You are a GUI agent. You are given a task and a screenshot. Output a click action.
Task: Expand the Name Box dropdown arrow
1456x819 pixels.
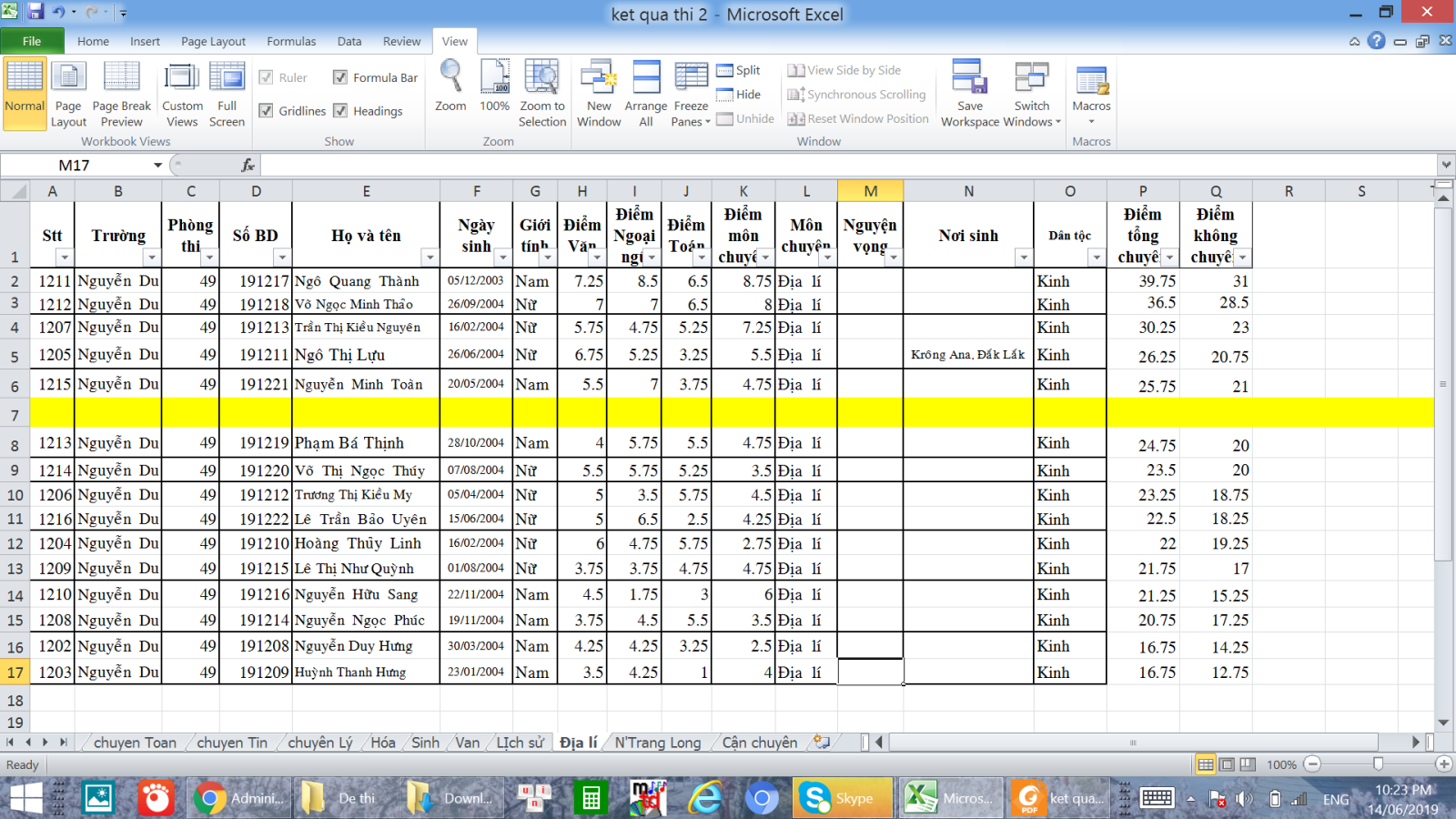pyautogui.click(x=157, y=165)
